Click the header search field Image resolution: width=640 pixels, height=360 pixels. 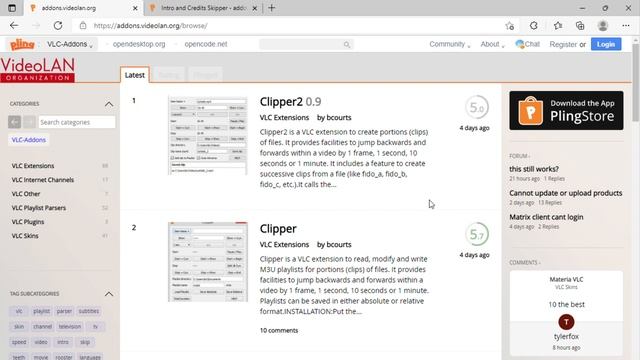pyautogui.click(x=306, y=44)
